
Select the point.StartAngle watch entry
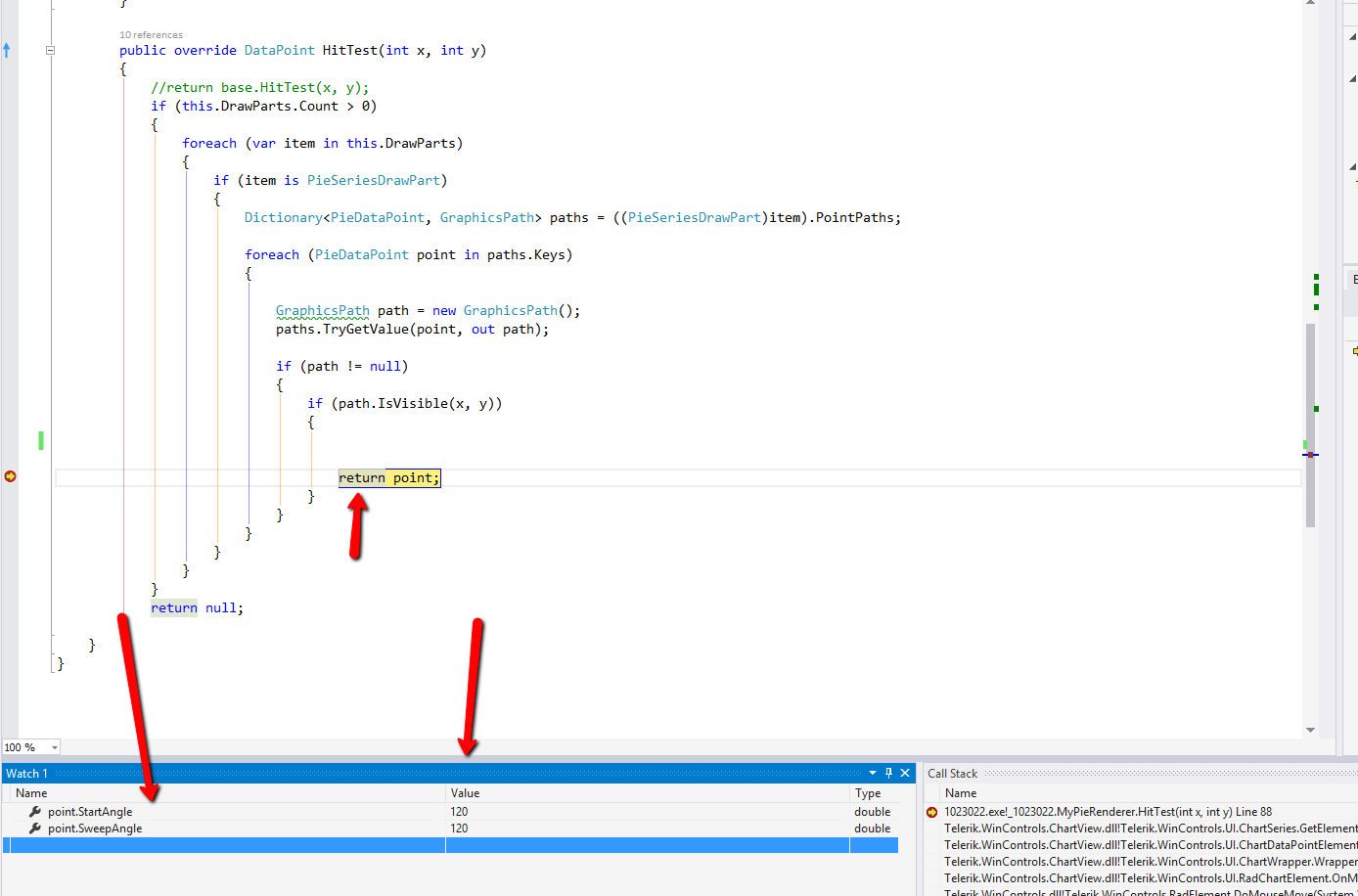pos(90,812)
